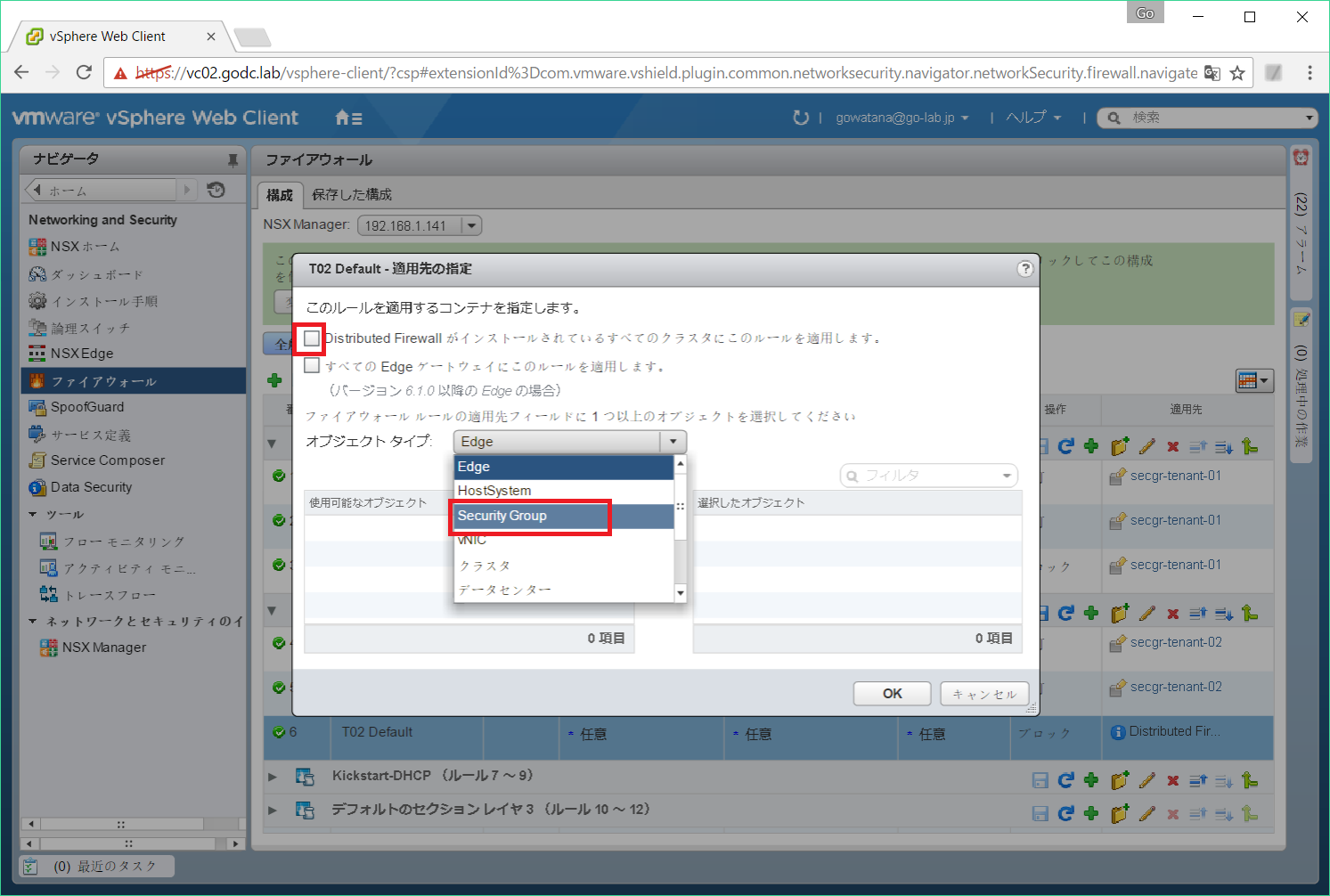The height and width of the screenshot is (896, 1330).
Task: Open the フィルタ options dropdown arrow
Action: pyautogui.click(x=1007, y=476)
